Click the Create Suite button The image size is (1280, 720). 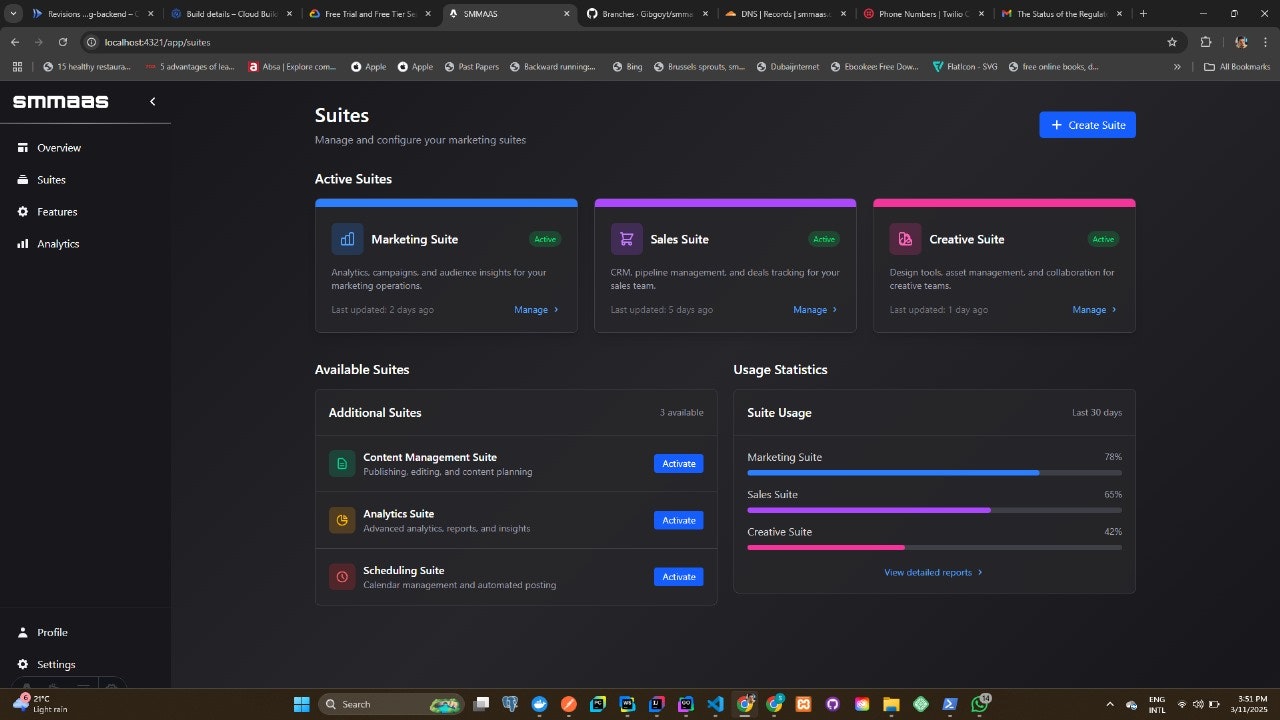1087,125
